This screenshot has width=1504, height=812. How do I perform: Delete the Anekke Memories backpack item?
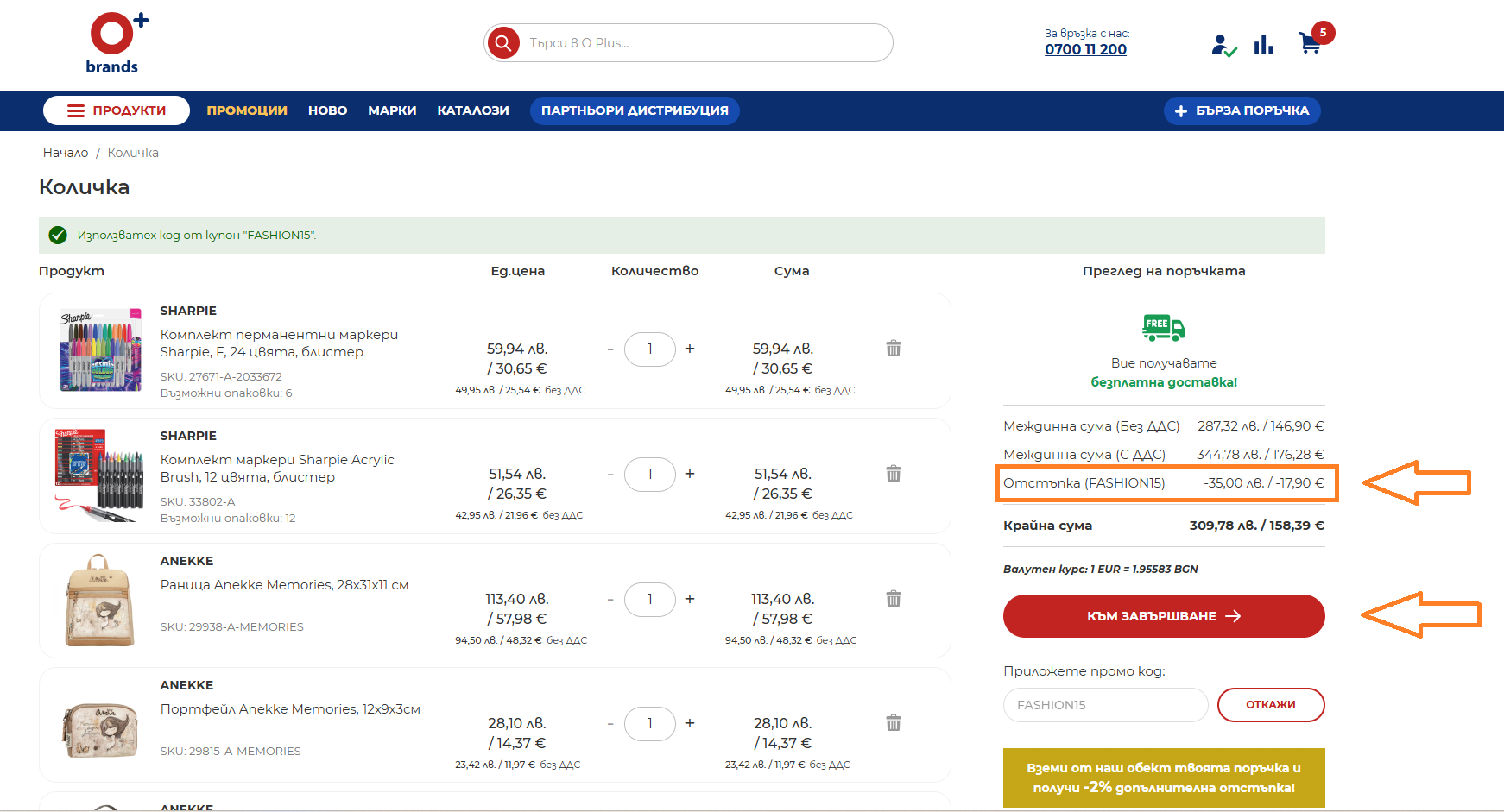pos(894,599)
